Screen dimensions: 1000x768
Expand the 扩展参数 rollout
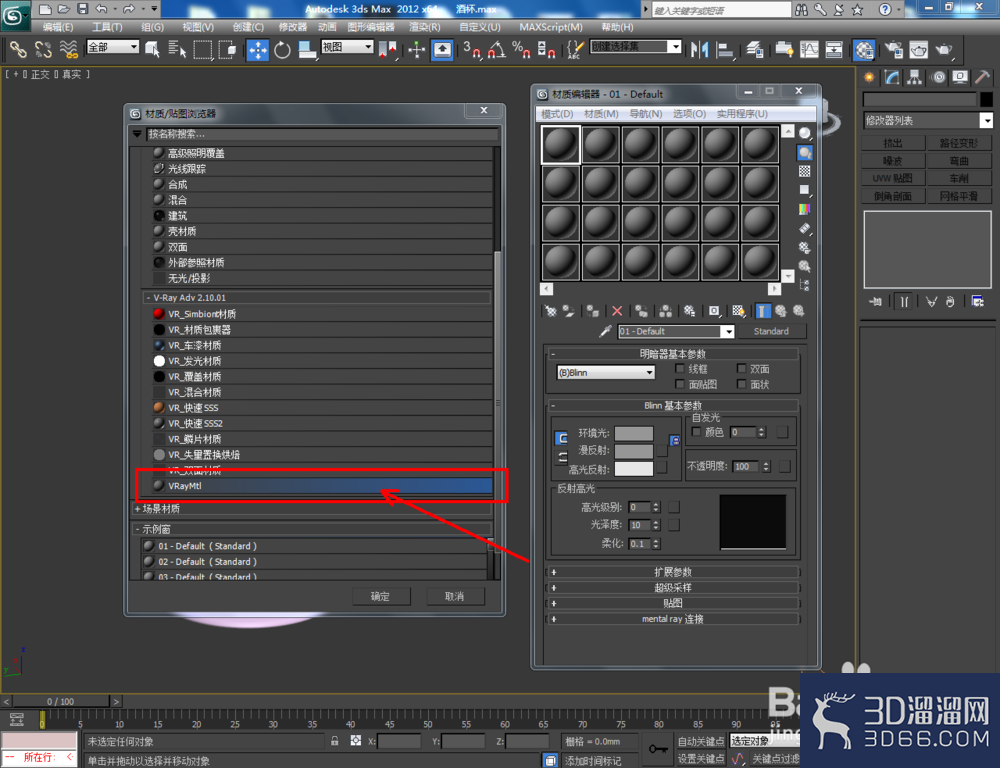673,572
